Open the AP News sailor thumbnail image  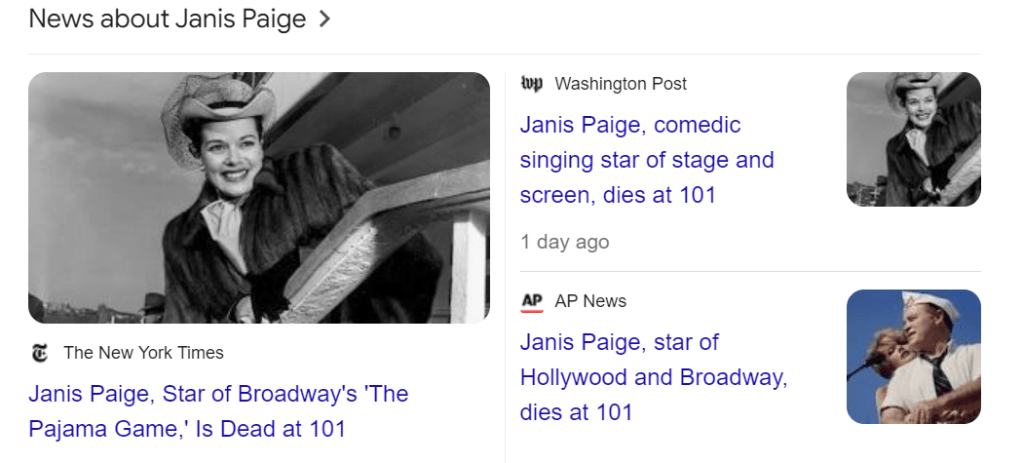[x=913, y=356]
